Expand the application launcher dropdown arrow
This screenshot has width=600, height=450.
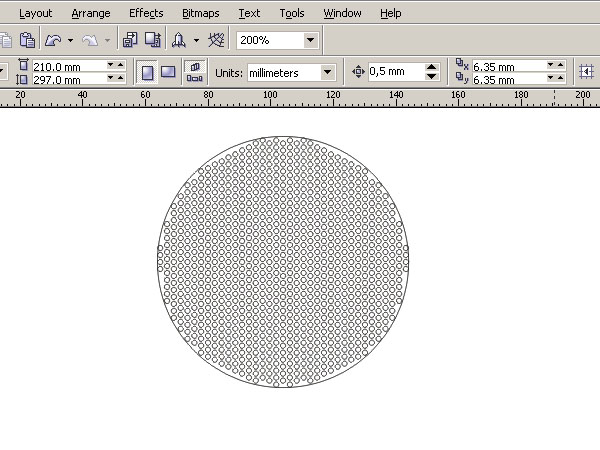click(196, 40)
